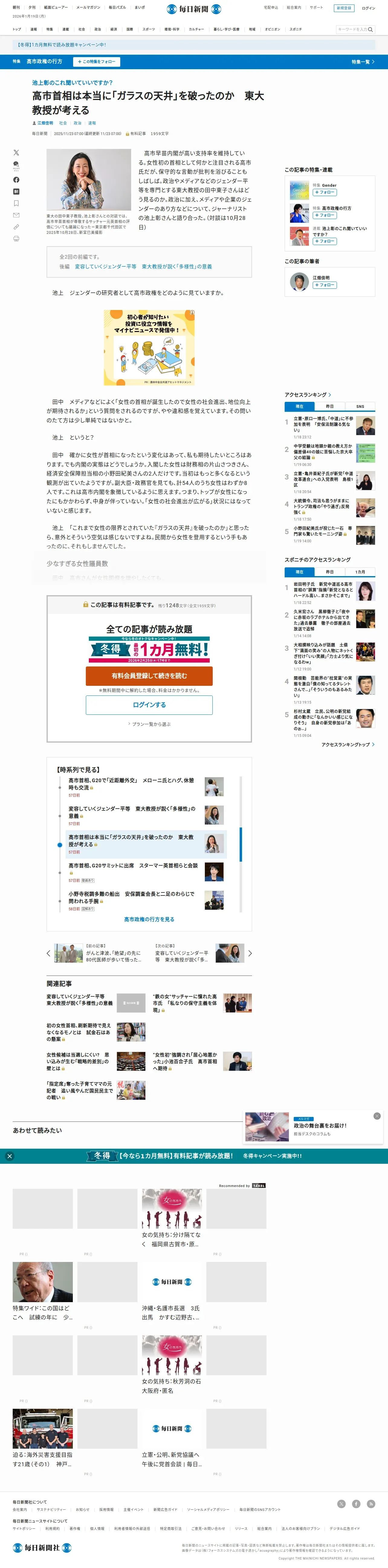Go to the previous article with the left arrow
The image size is (388, 1568).
(x=49, y=953)
